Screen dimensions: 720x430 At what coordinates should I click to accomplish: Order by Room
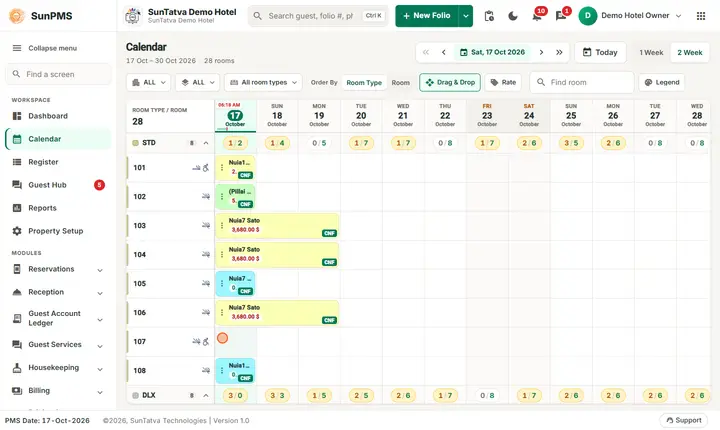[400, 83]
